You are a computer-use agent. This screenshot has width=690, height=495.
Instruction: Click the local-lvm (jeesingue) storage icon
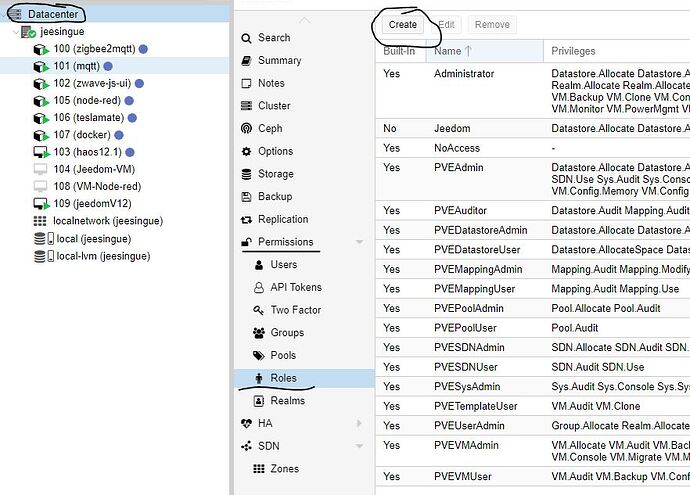pyautogui.click(x=44, y=256)
